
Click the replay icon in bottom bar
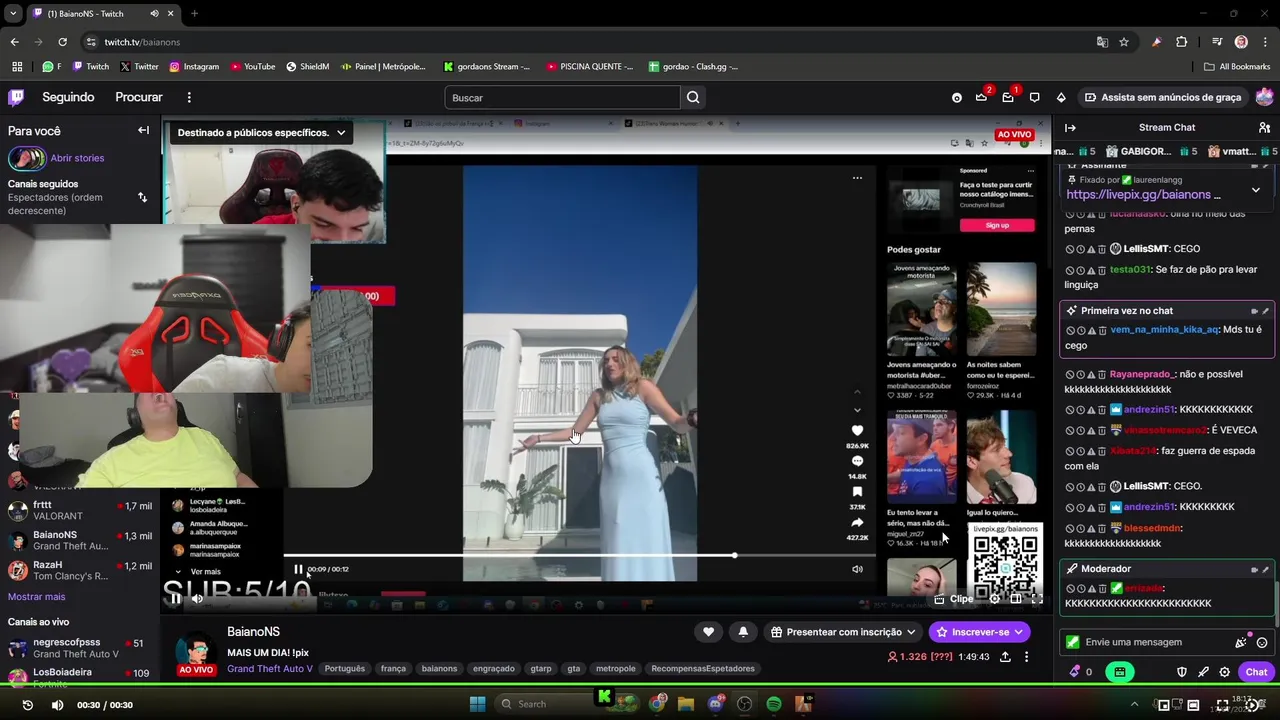click(x=27, y=705)
